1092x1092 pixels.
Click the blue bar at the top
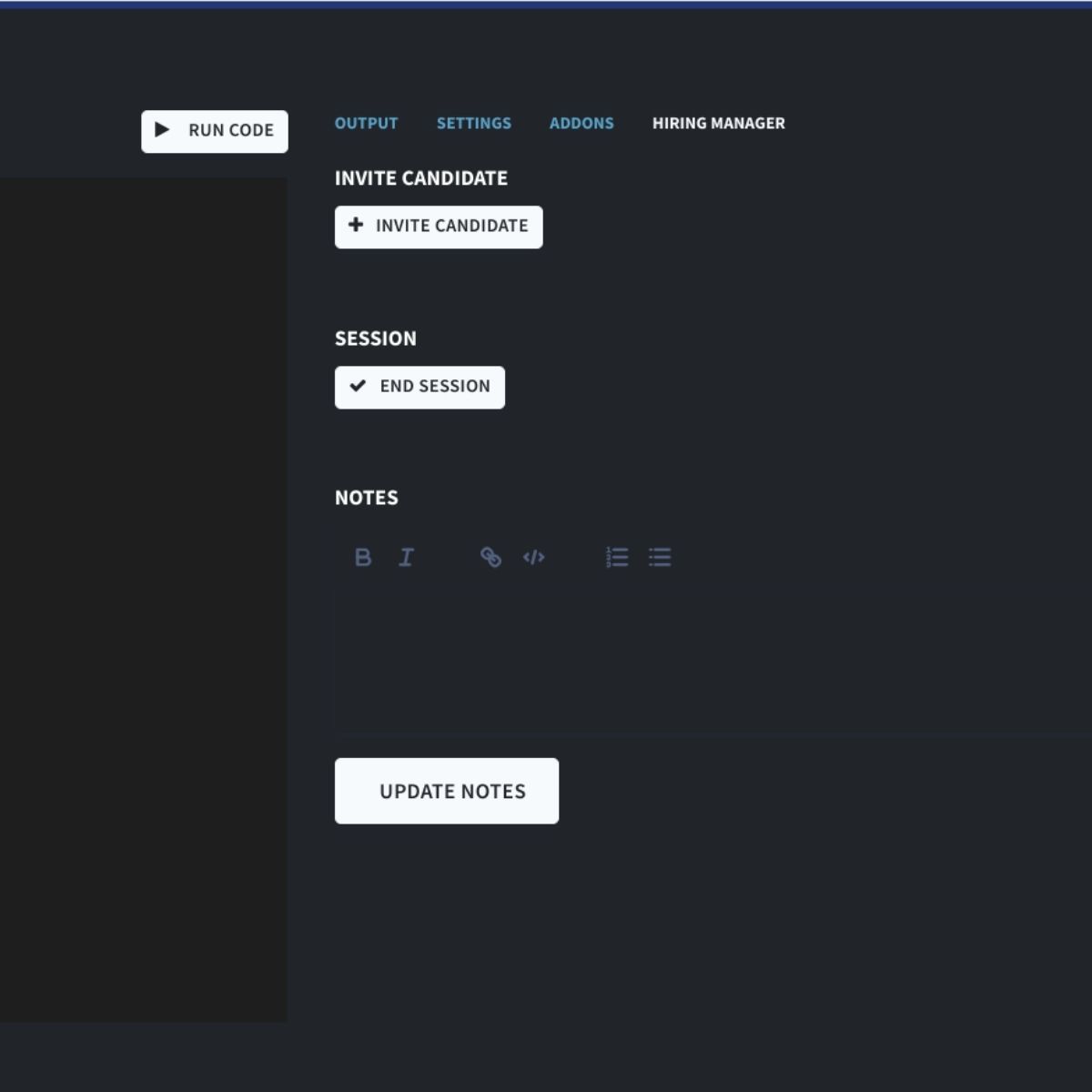point(546,4)
